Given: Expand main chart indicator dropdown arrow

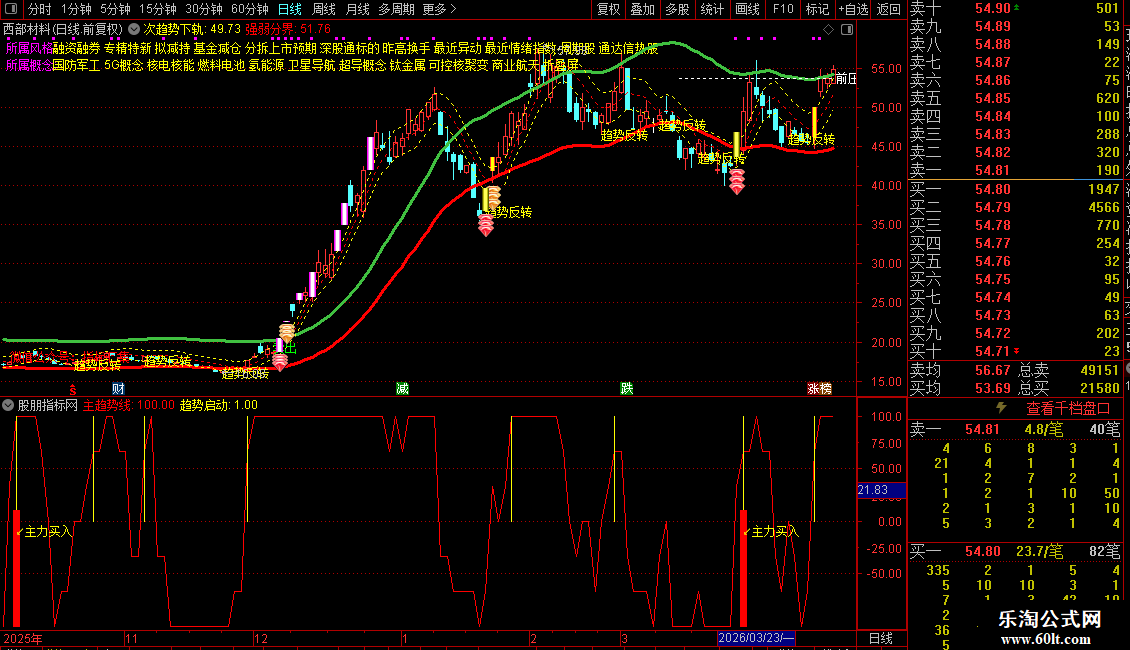Looking at the screenshot, I should (134, 30).
